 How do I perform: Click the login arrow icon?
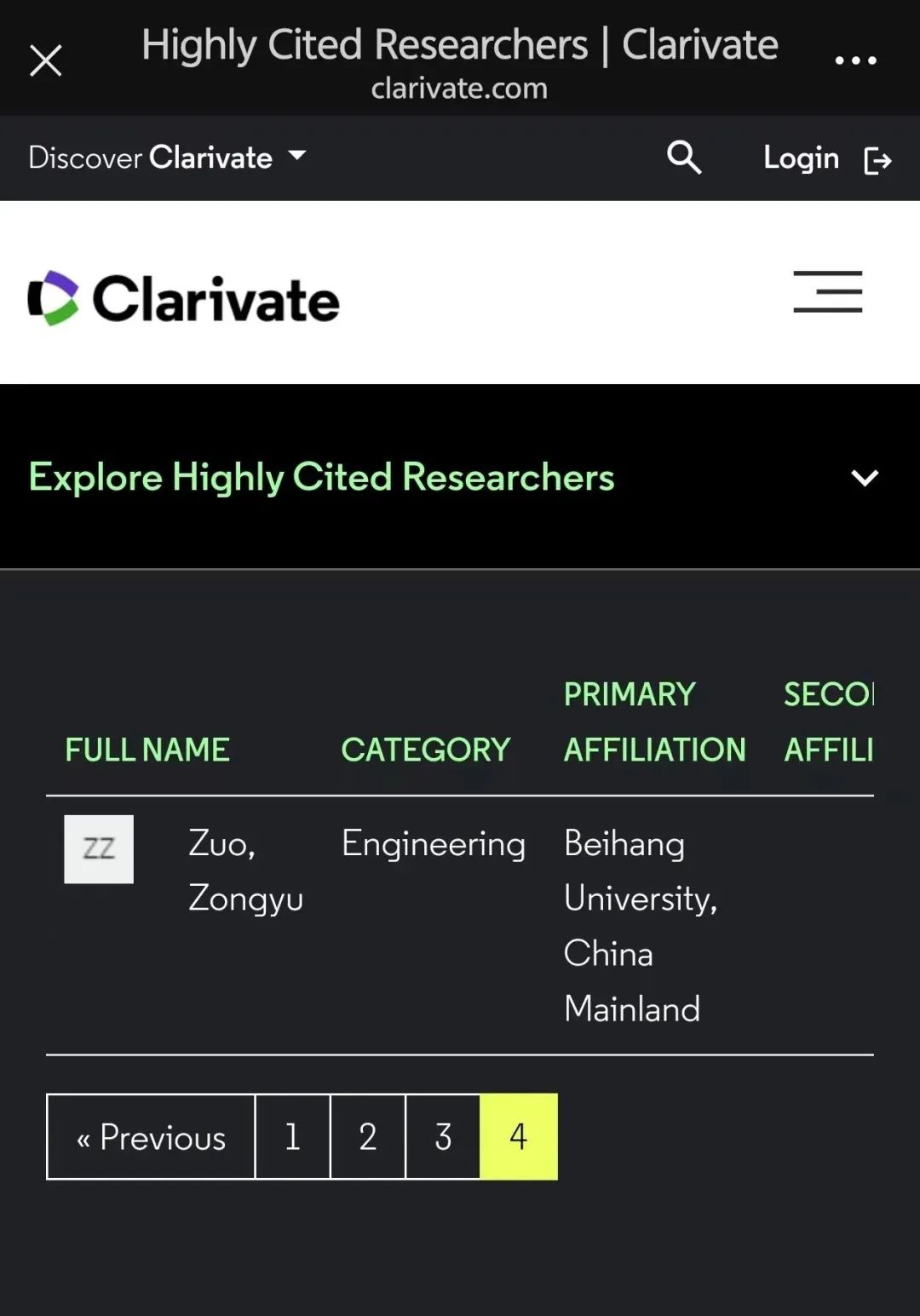(x=877, y=160)
